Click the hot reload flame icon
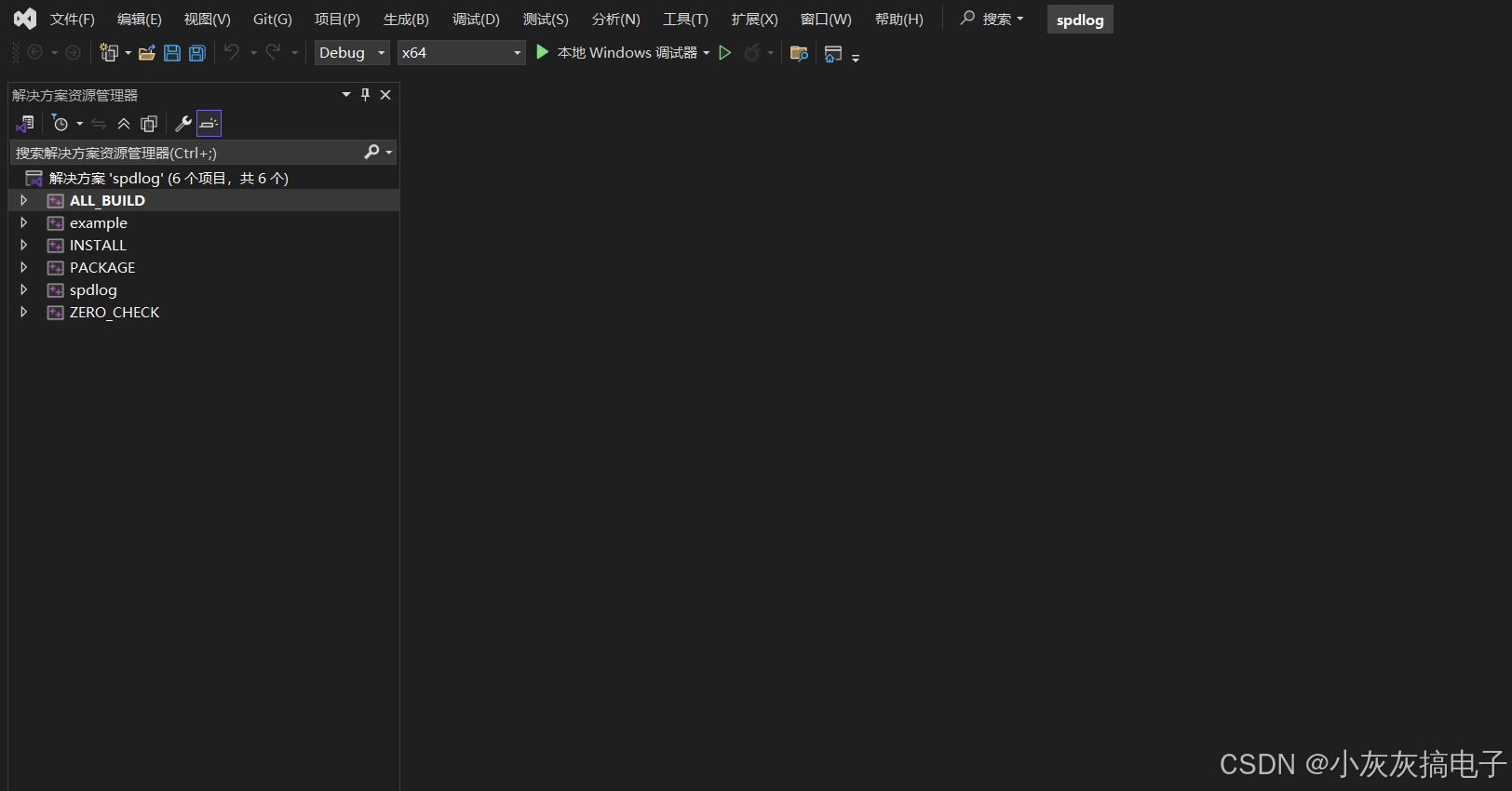Screen dimensions: 1512x791 click(752, 53)
